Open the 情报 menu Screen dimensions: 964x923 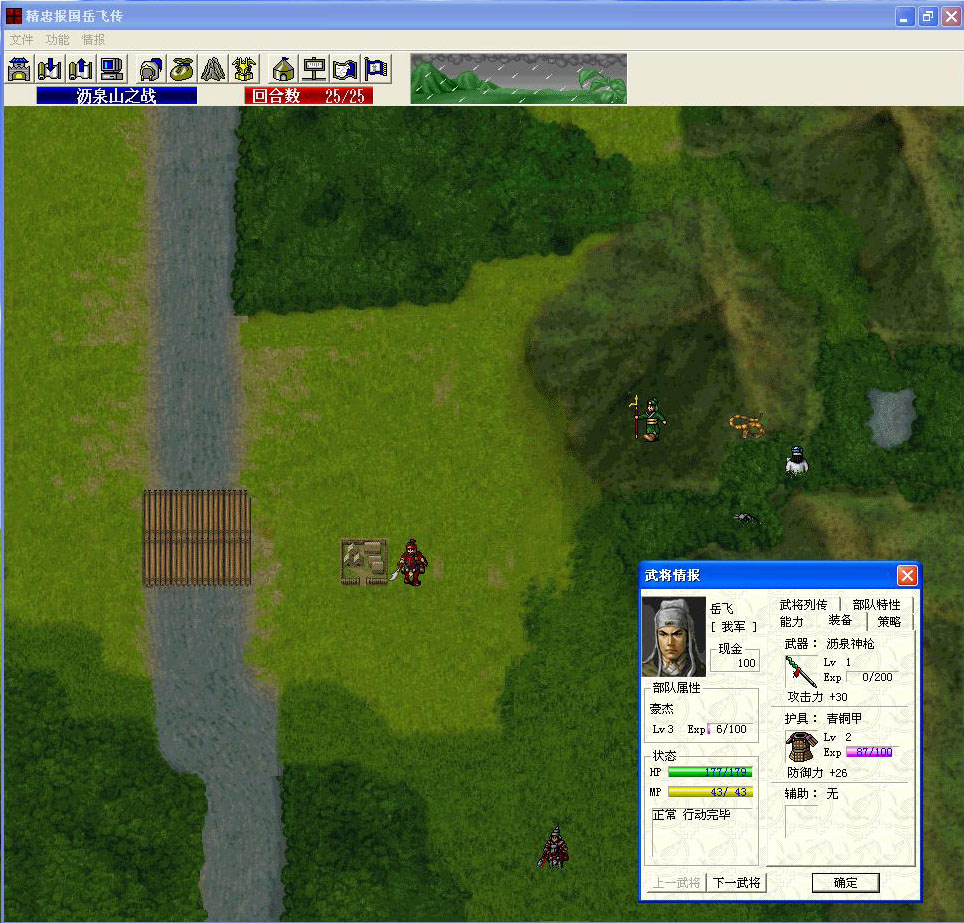point(93,40)
